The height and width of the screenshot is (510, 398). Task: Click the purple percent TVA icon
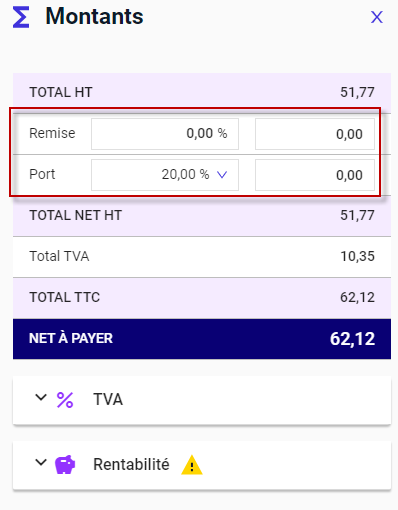click(65, 400)
